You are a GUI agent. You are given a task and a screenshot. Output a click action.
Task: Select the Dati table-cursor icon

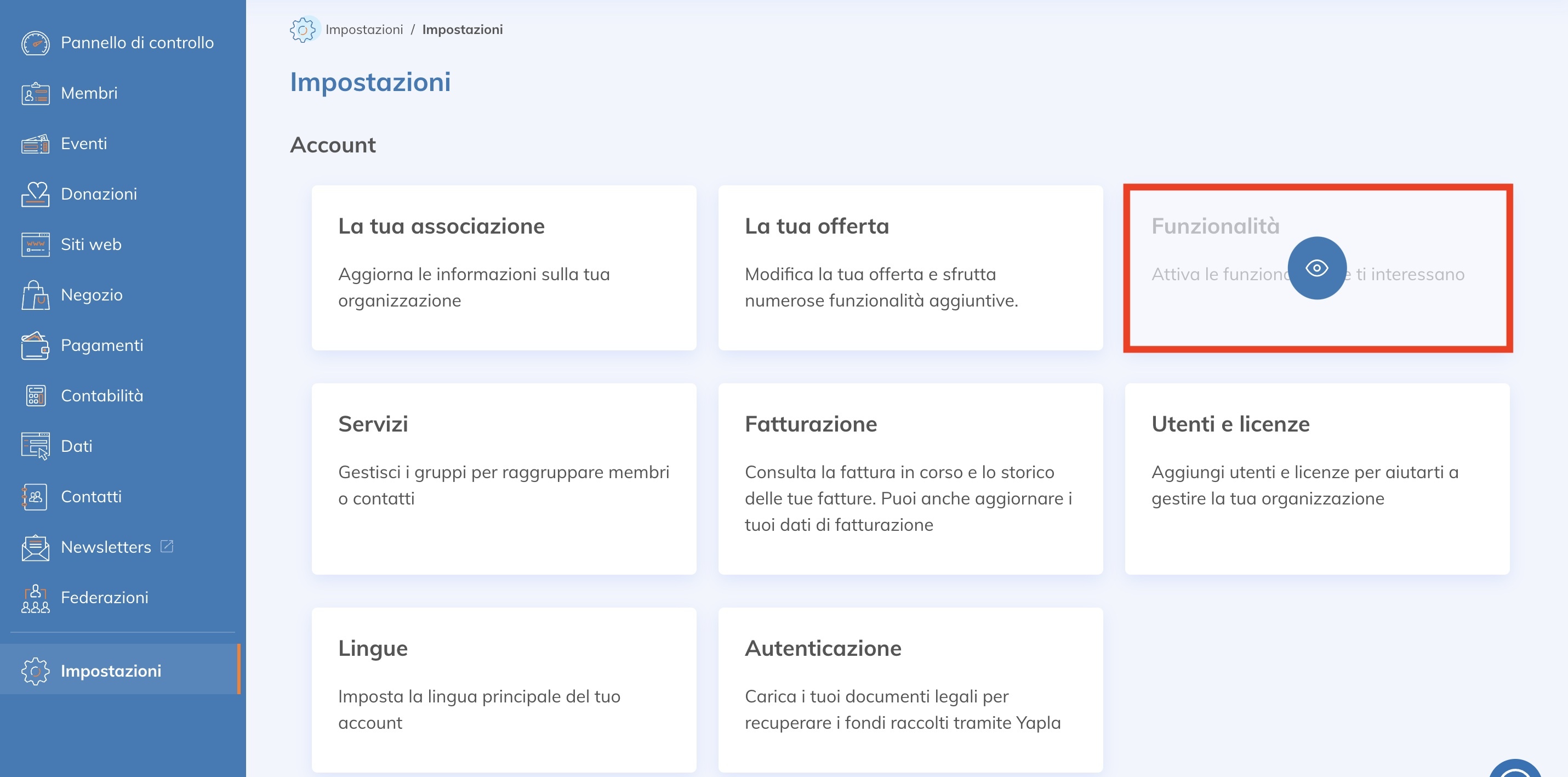pos(35,446)
